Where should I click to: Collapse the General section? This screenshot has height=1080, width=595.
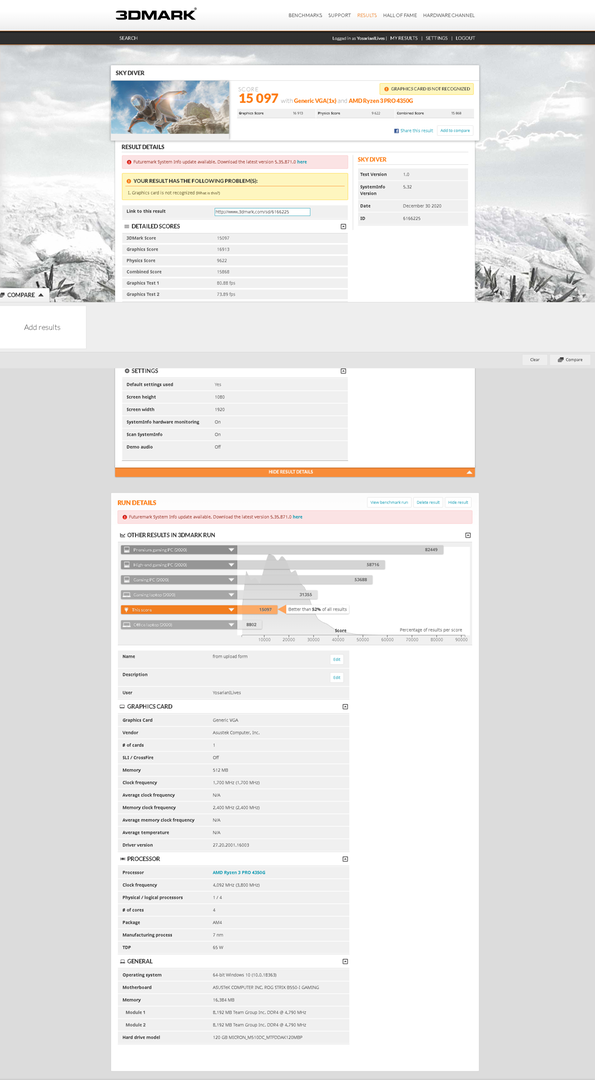(345, 962)
